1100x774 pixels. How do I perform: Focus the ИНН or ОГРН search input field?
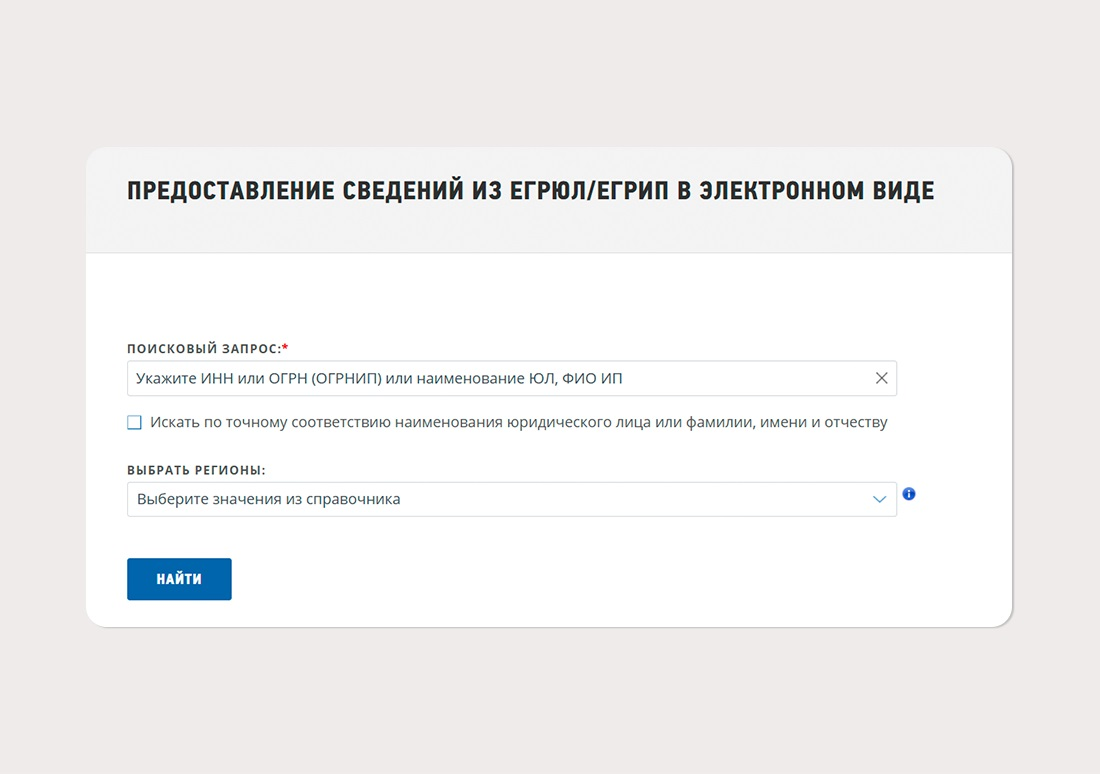pos(511,378)
